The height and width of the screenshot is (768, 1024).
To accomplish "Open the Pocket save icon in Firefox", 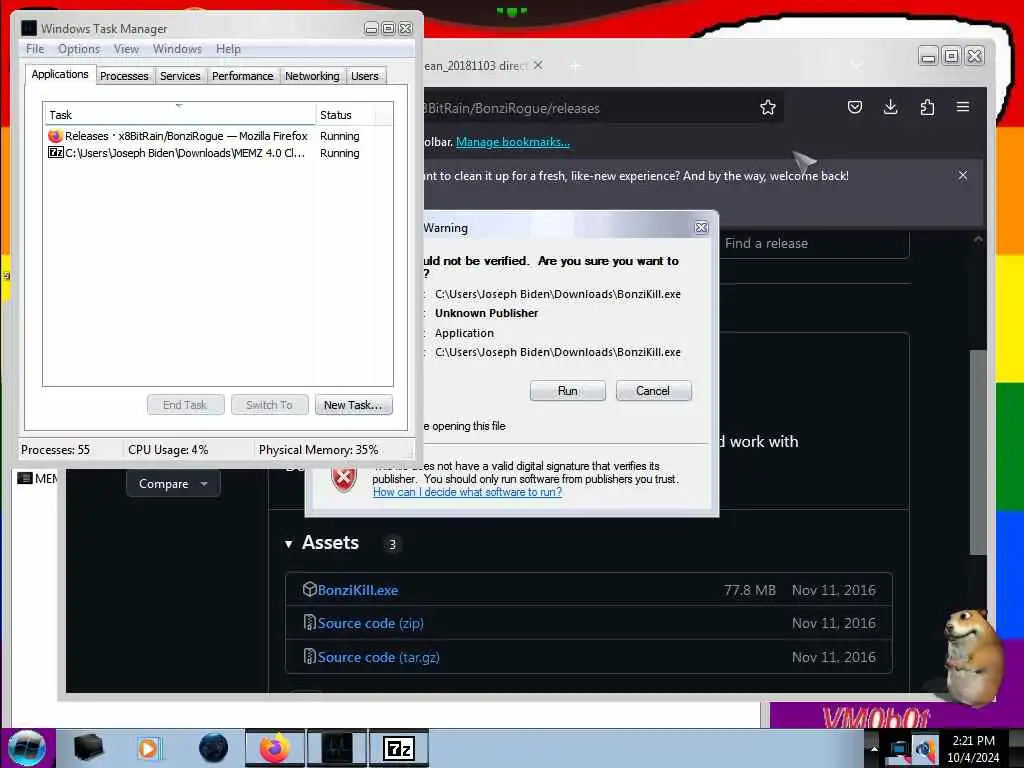I will click(854, 107).
